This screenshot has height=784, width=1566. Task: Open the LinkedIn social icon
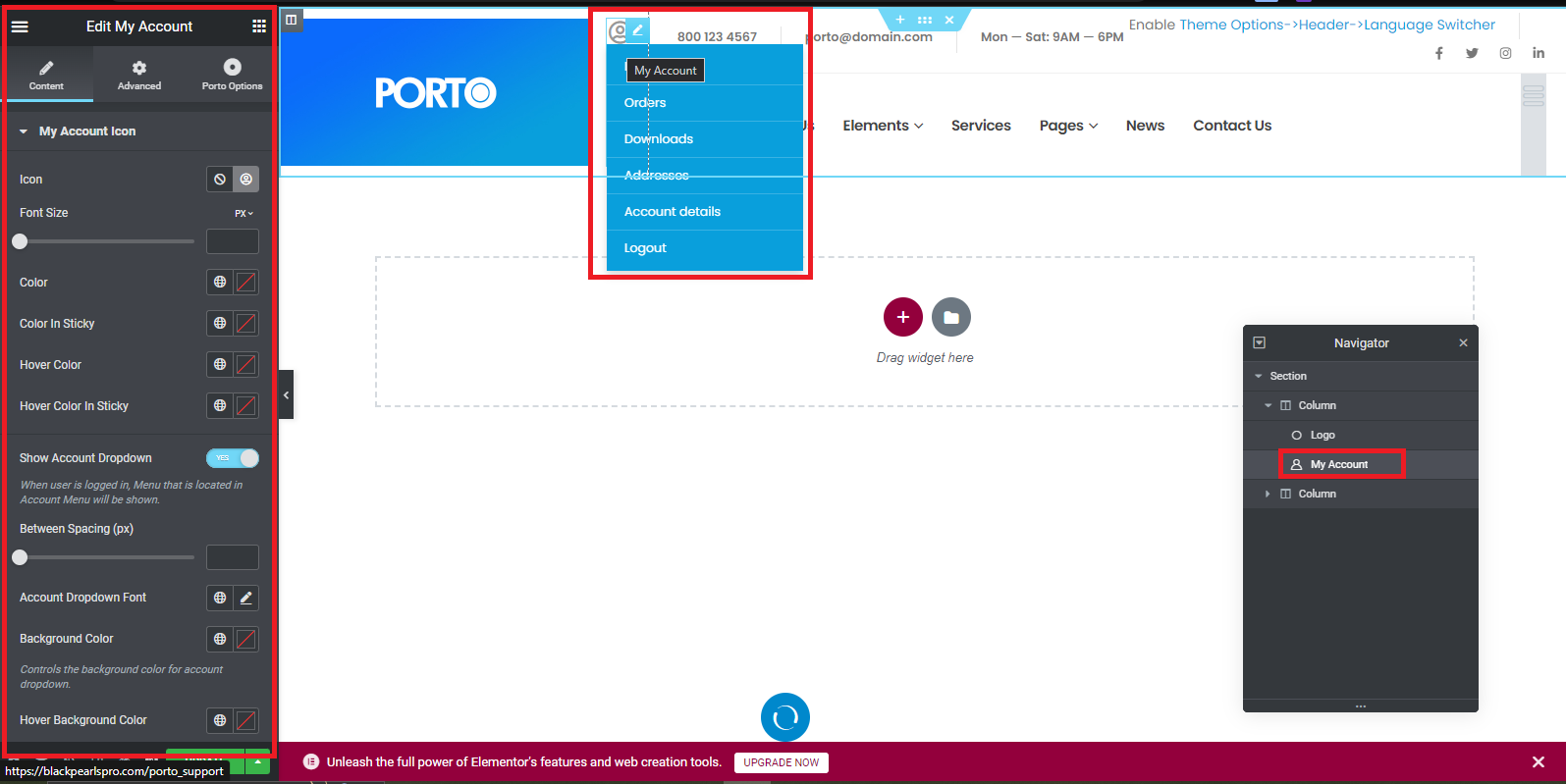coord(1539,53)
